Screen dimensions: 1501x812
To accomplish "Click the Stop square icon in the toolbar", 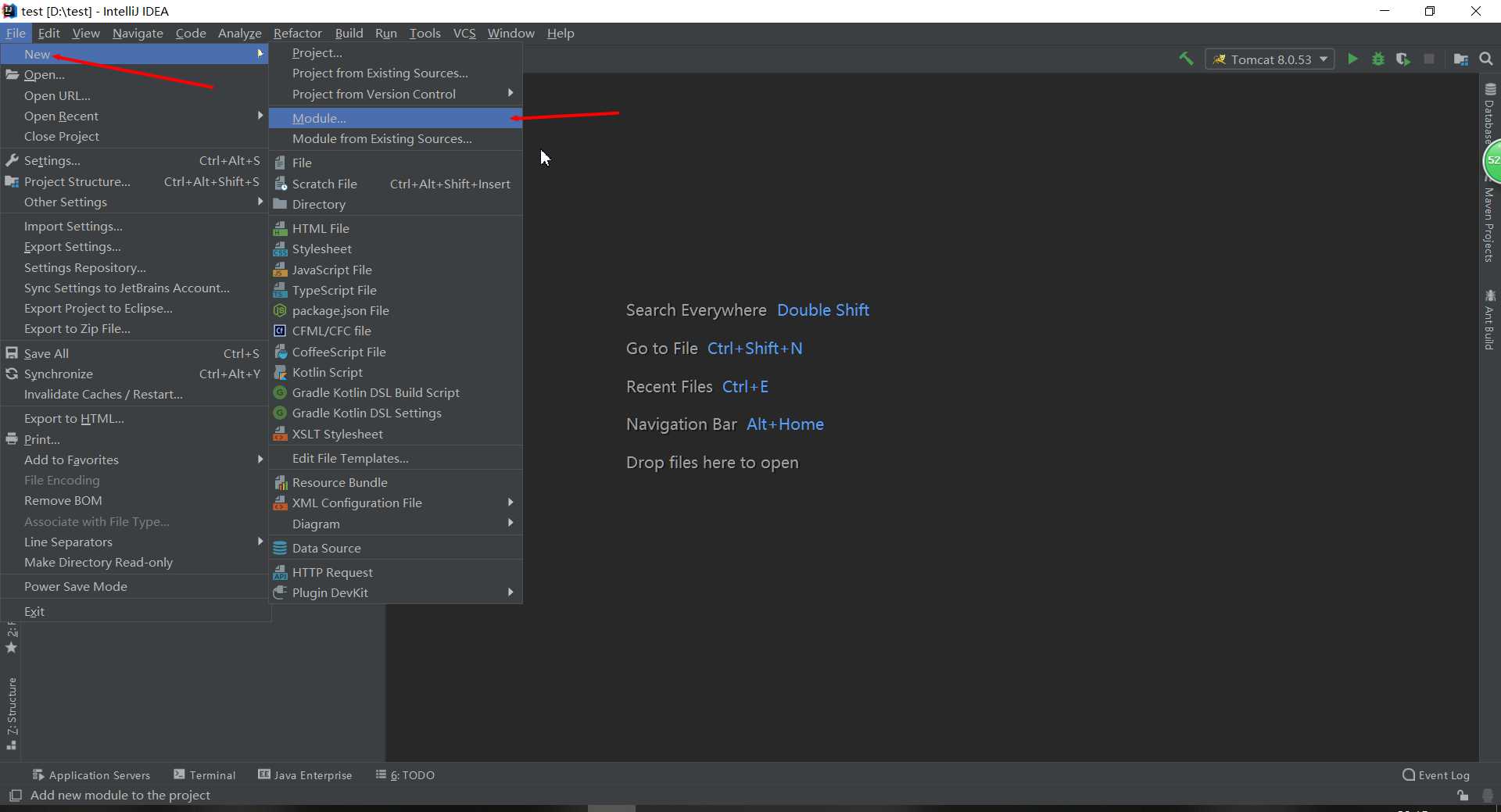I will coord(1429,59).
